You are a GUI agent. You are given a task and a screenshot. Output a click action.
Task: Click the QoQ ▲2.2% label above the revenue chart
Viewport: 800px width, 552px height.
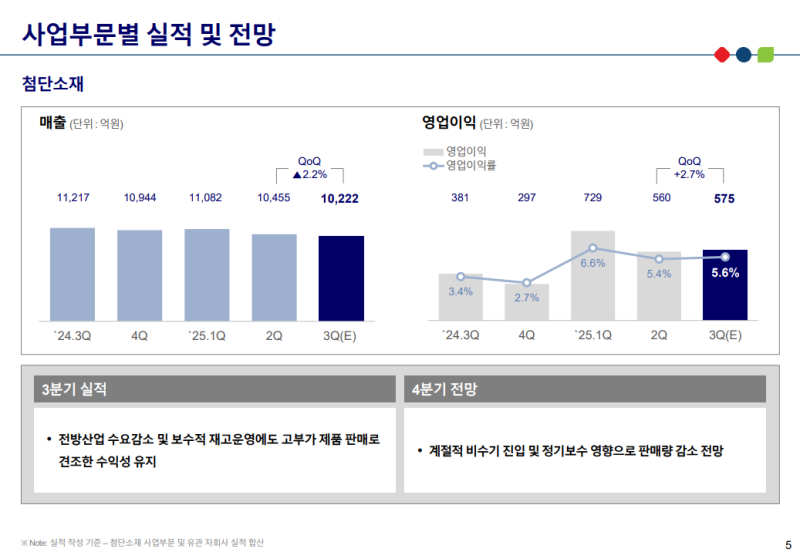(x=309, y=167)
